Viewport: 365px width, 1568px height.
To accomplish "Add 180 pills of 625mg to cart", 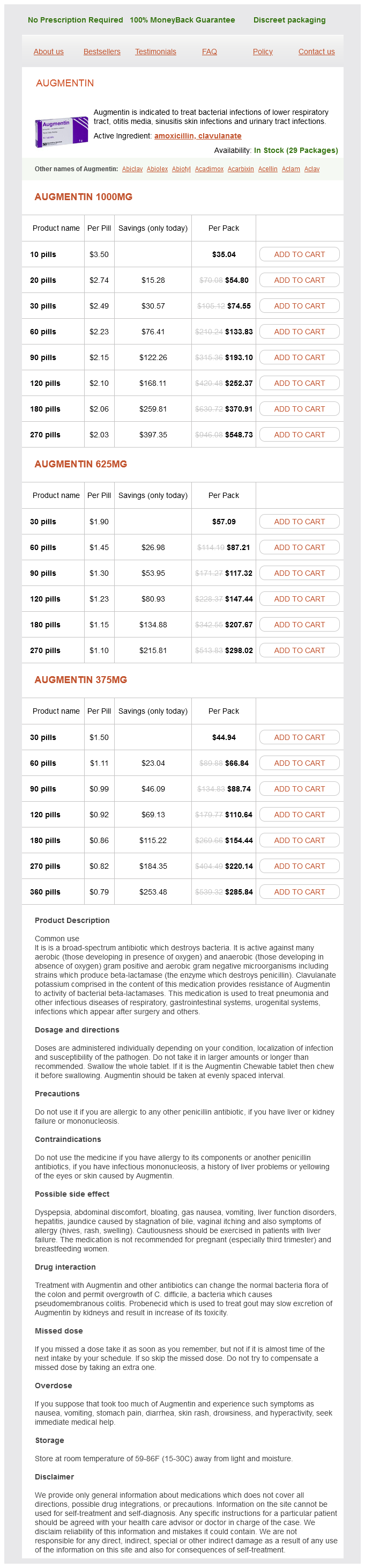I will point(299,625).
